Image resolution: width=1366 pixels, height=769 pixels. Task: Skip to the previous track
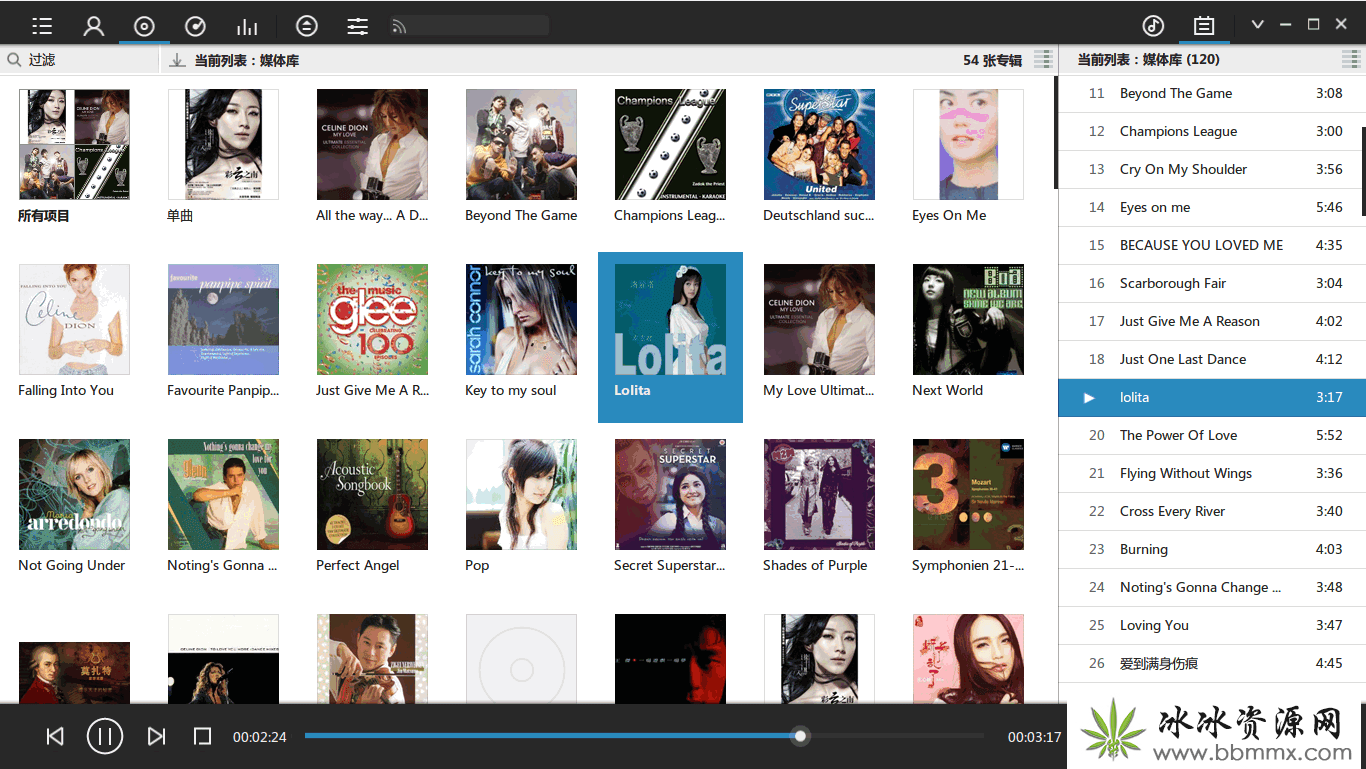(x=55, y=737)
